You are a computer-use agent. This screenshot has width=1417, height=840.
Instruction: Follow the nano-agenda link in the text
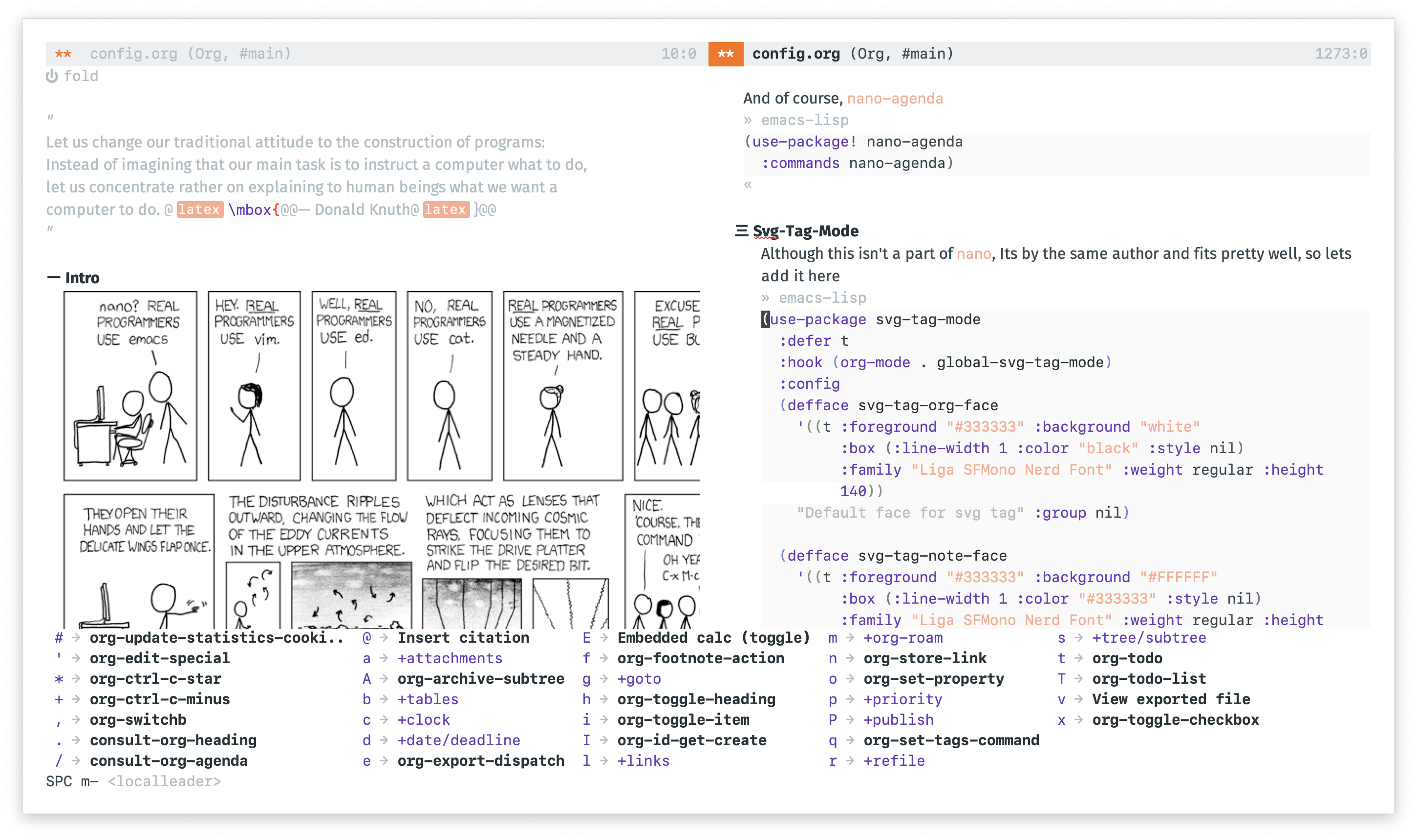click(895, 99)
